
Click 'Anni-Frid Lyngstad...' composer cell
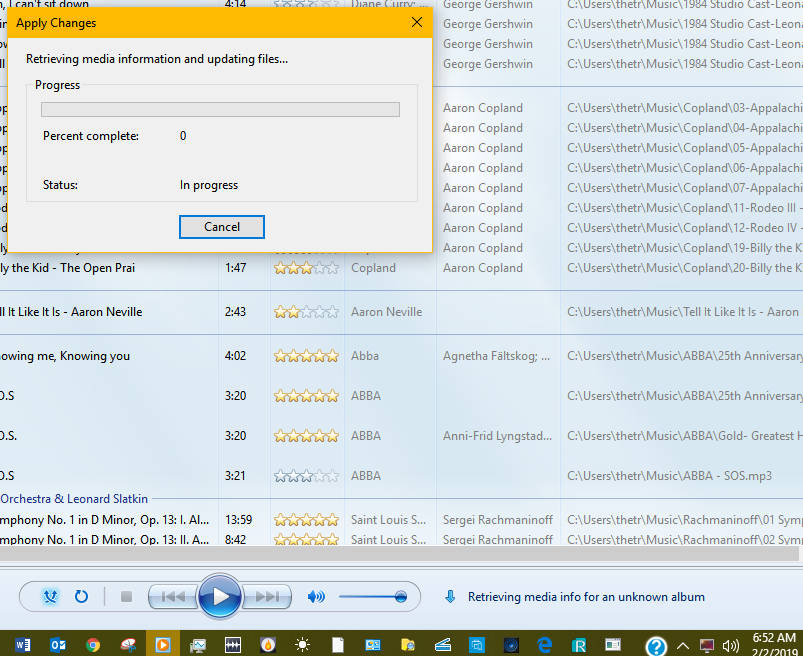(498, 436)
